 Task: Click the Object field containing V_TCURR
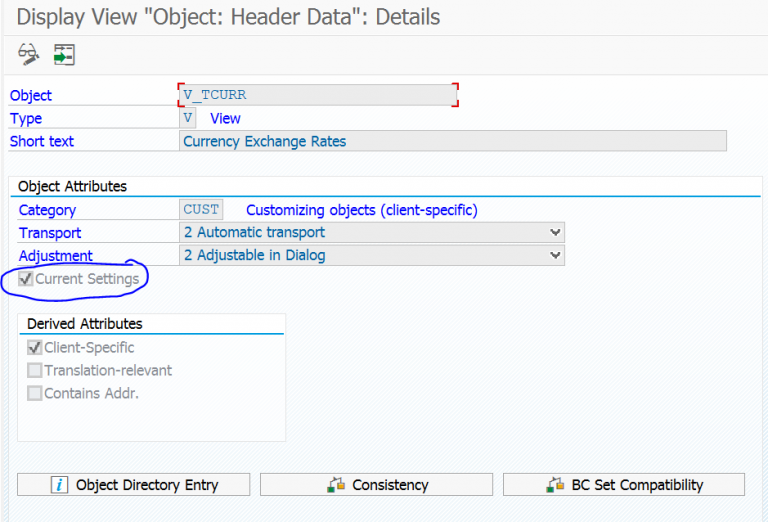tap(317, 95)
